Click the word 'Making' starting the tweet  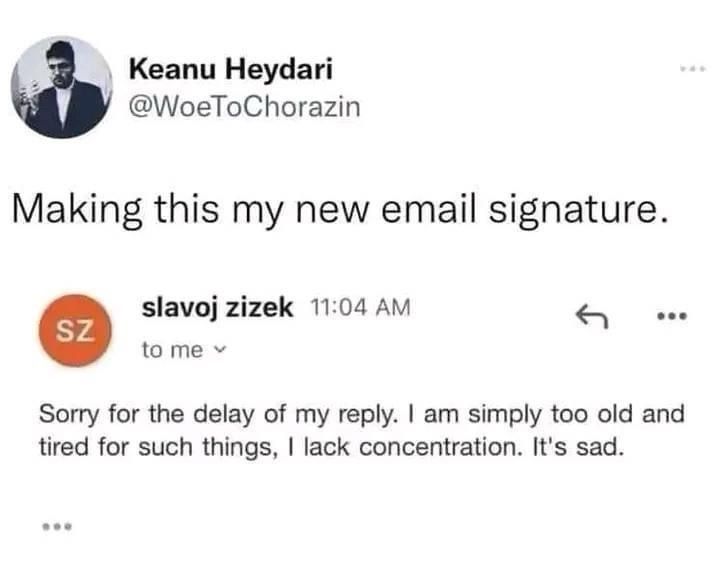click(x=77, y=210)
